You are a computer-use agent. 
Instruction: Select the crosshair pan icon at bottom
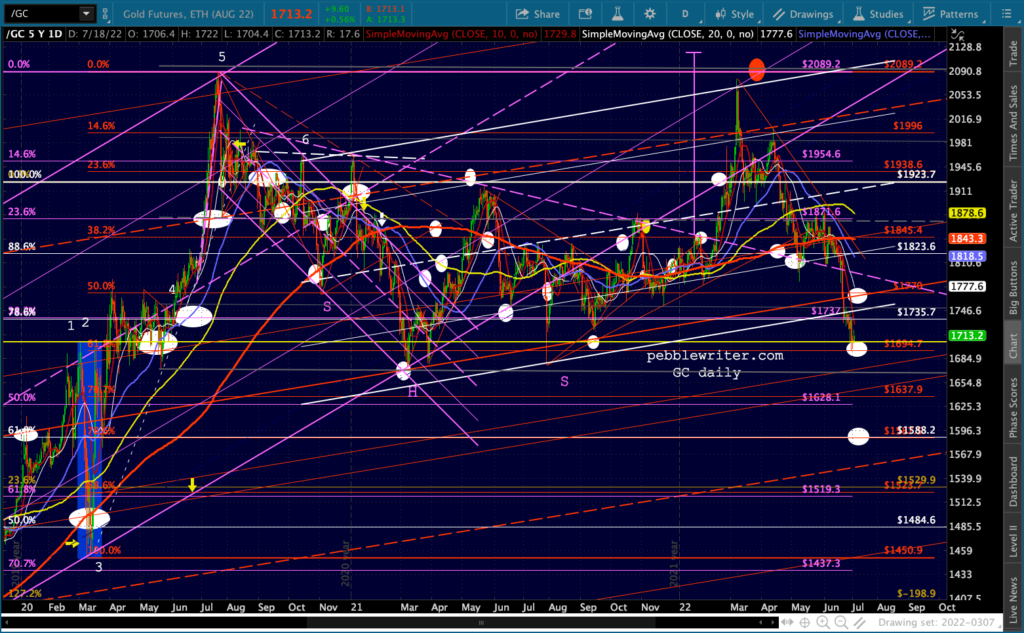pos(805,623)
